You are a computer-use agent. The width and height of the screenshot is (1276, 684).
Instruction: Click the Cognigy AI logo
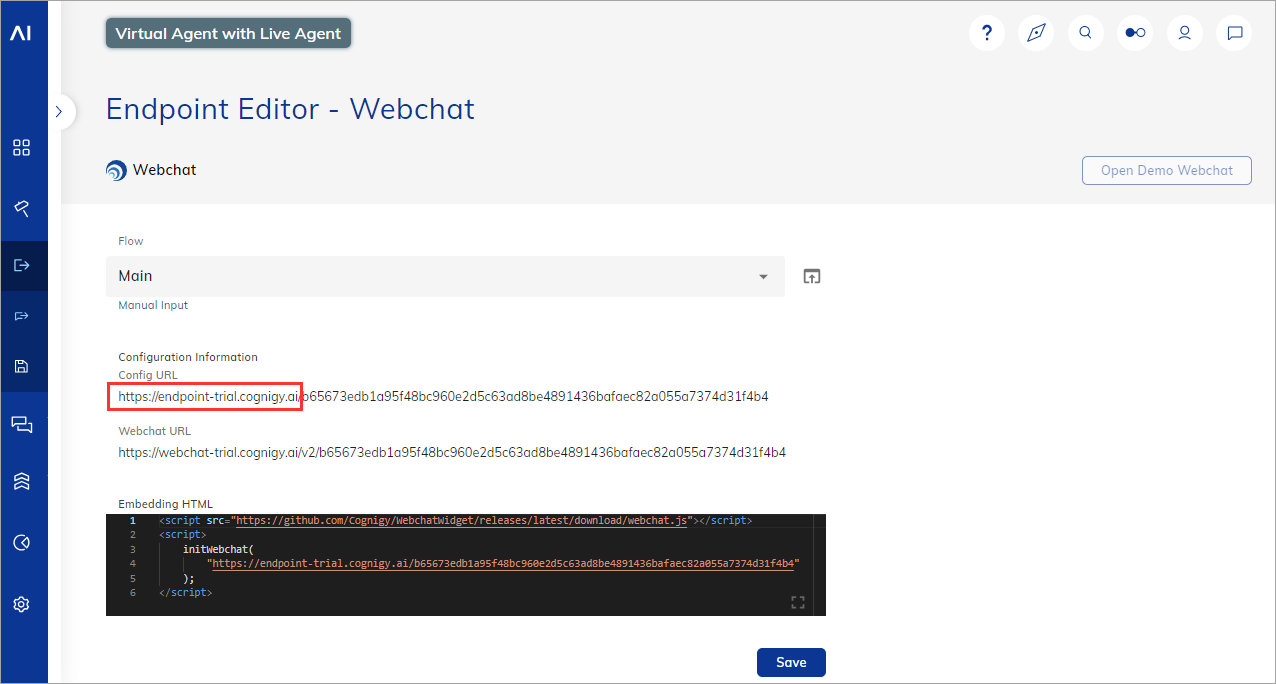coord(21,33)
